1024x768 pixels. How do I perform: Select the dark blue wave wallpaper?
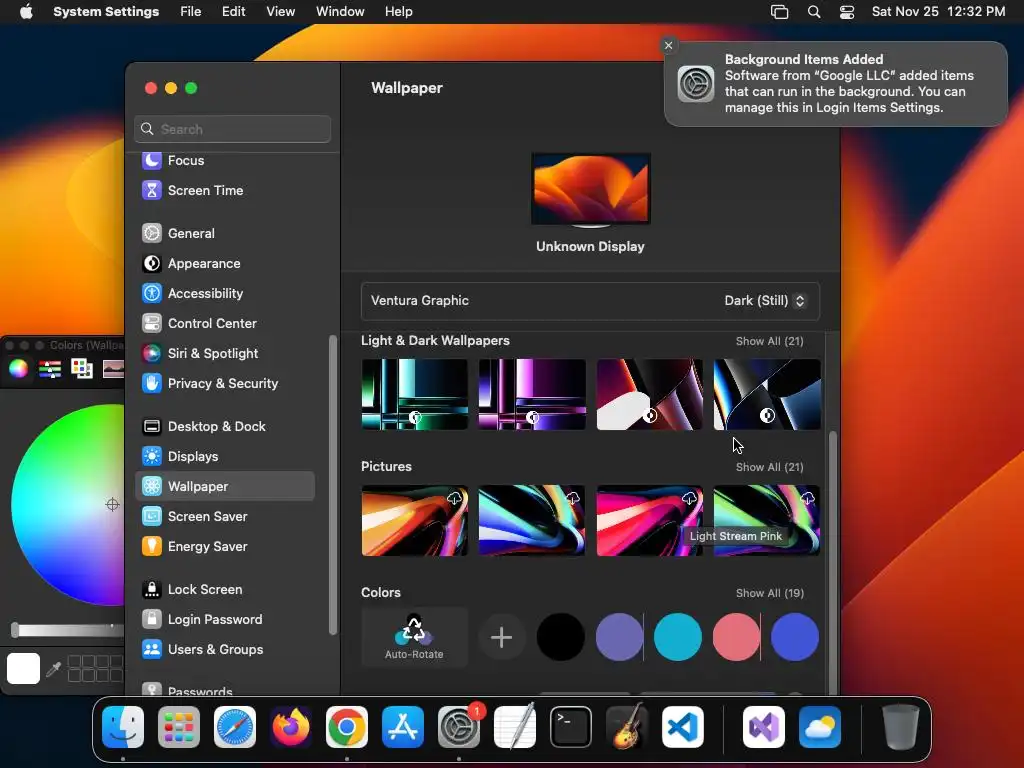click(767, 394)
